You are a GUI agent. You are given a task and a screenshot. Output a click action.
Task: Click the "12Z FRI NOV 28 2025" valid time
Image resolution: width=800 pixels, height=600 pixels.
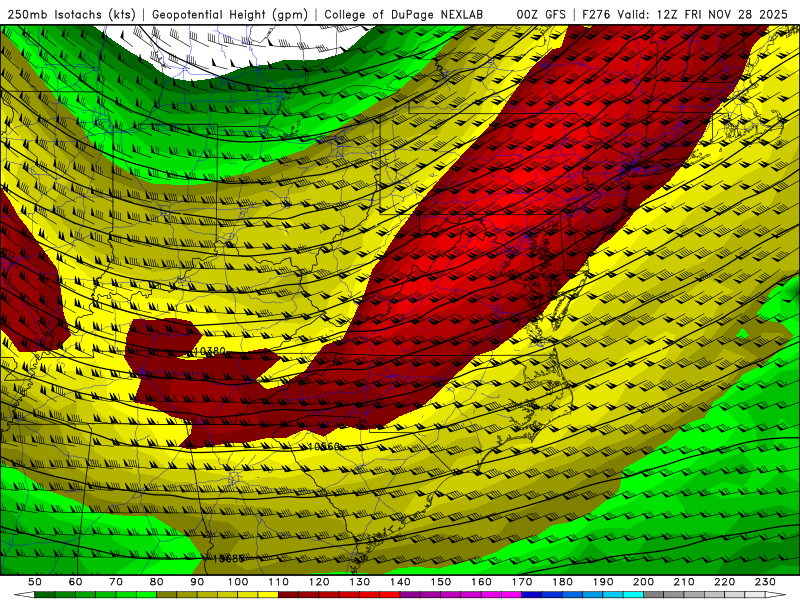coord(722,15)
